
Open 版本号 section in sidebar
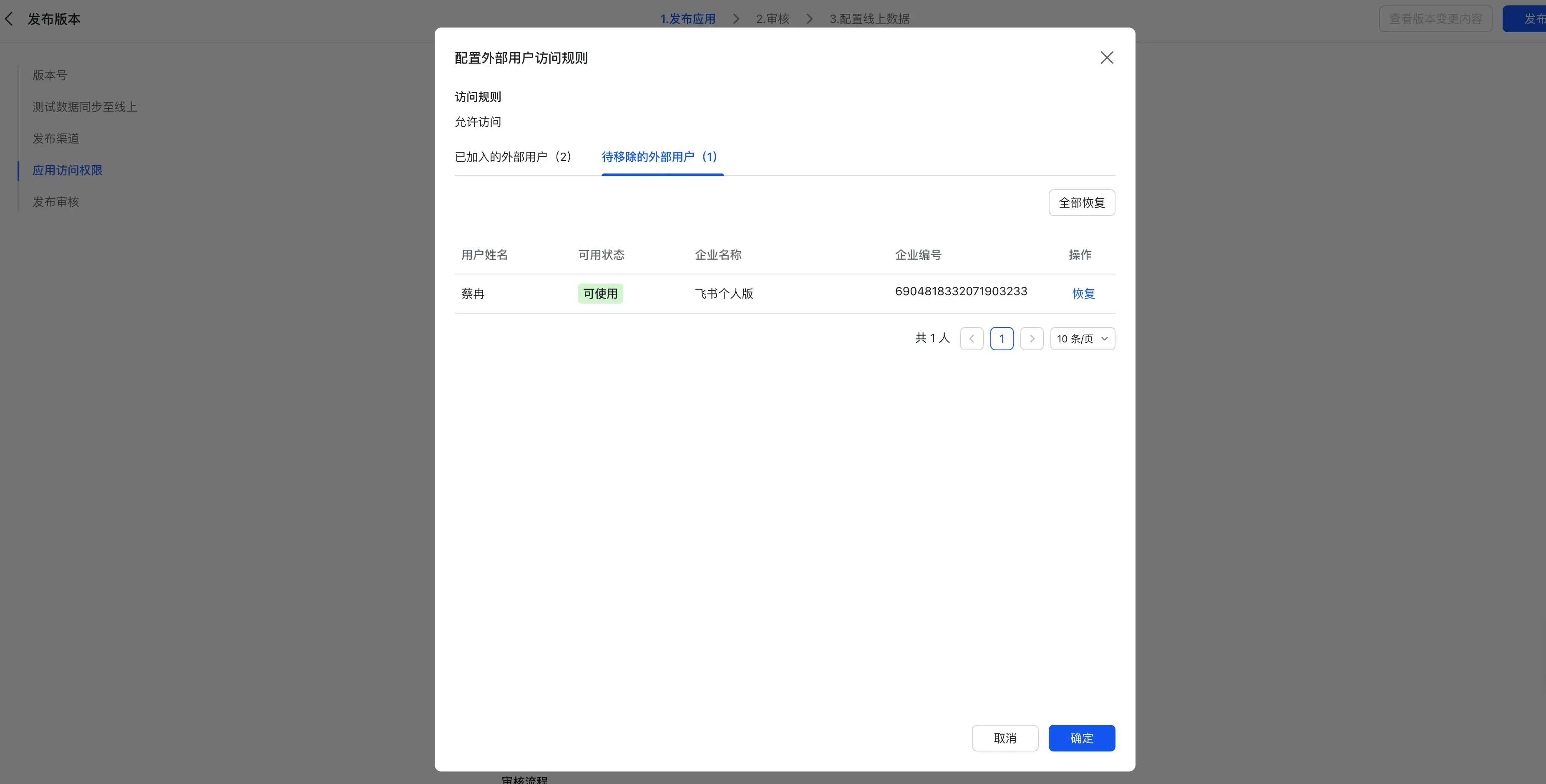pyautogui.click(x=50, y=75)
